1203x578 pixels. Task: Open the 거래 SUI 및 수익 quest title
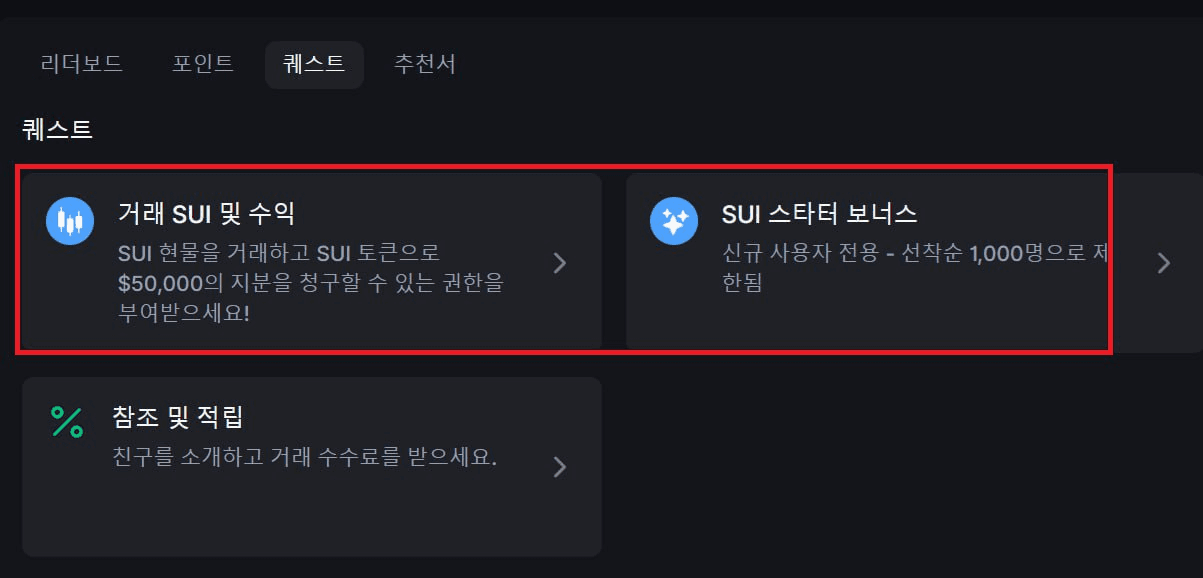point(206,213)
